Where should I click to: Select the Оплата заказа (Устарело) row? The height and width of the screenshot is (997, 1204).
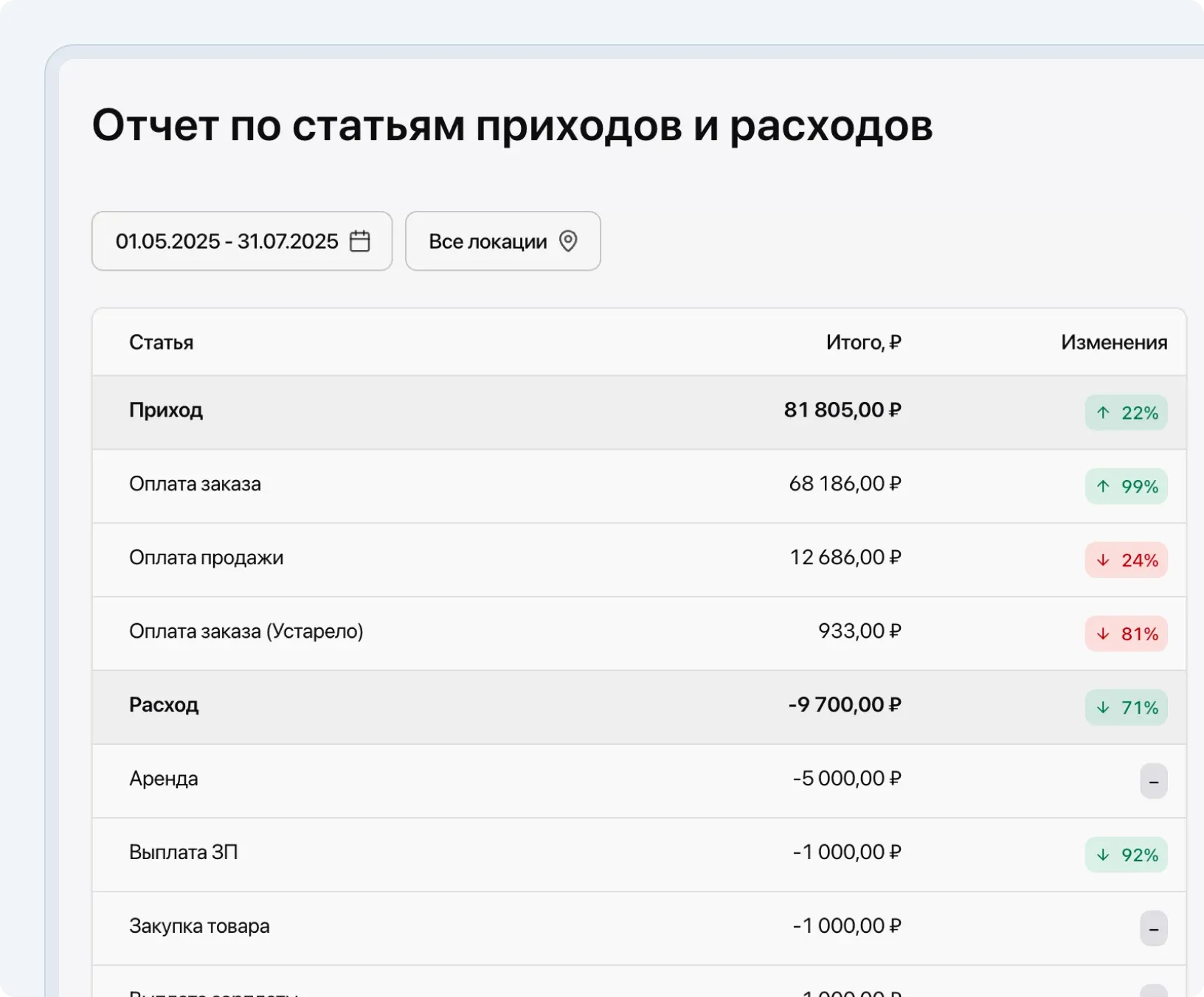coord(516,632)
